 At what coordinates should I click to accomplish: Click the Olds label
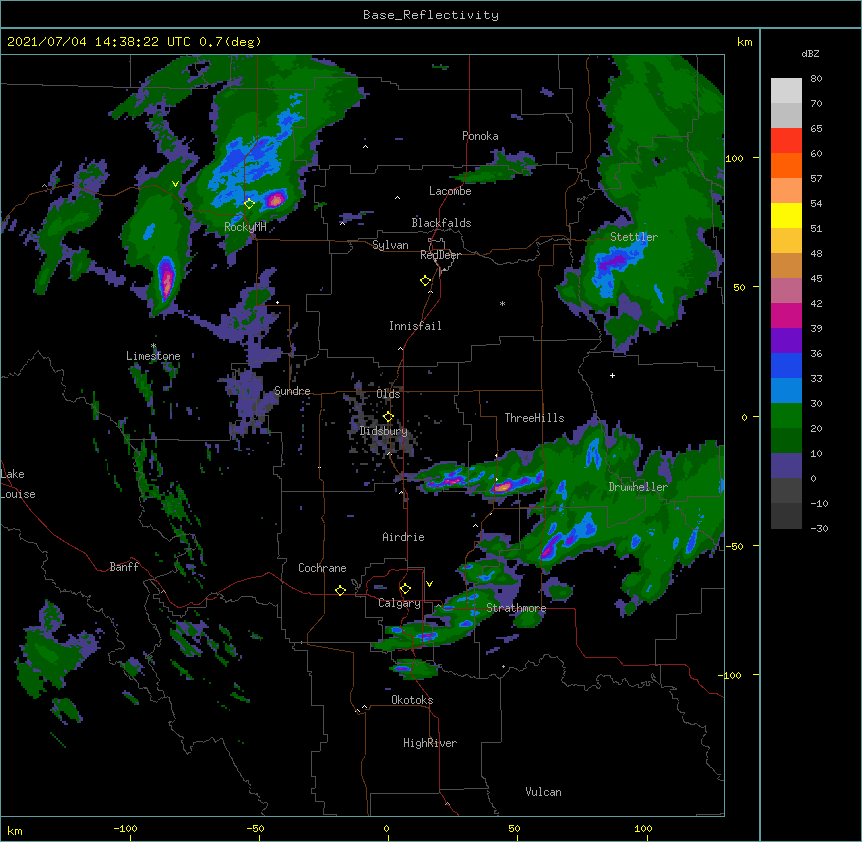[388, 395]
